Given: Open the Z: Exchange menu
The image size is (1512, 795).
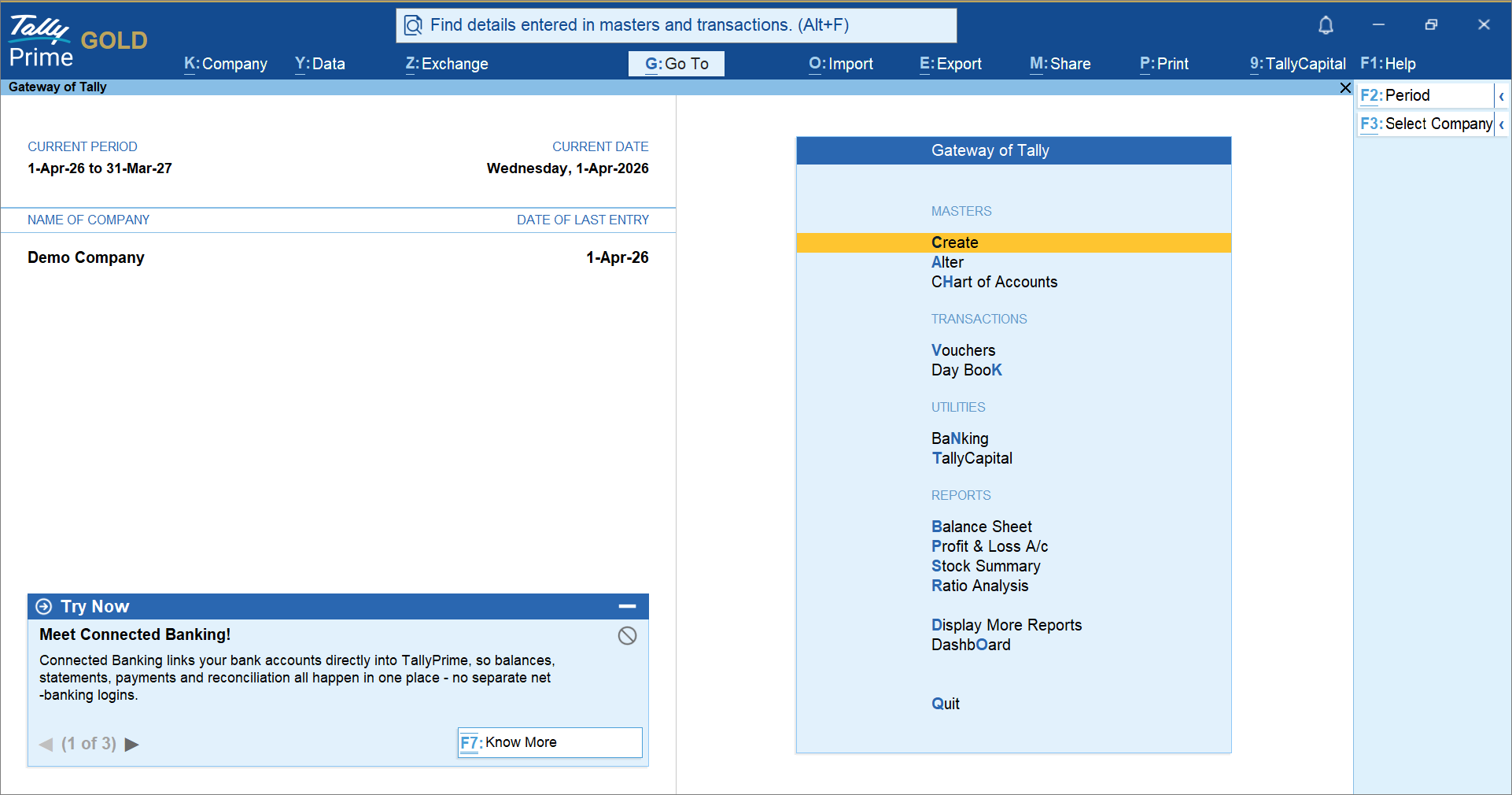Looking at the screenshot, I should (x=447, y=64).
